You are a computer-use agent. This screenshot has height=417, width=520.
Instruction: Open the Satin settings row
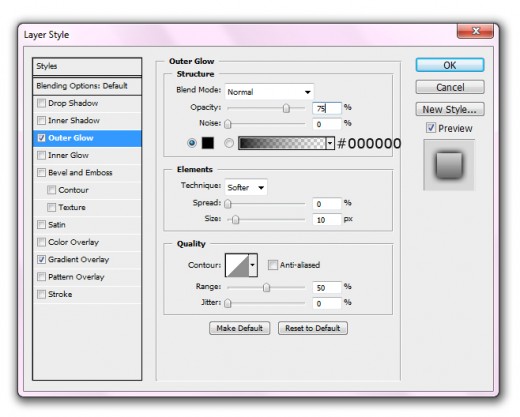87,225
